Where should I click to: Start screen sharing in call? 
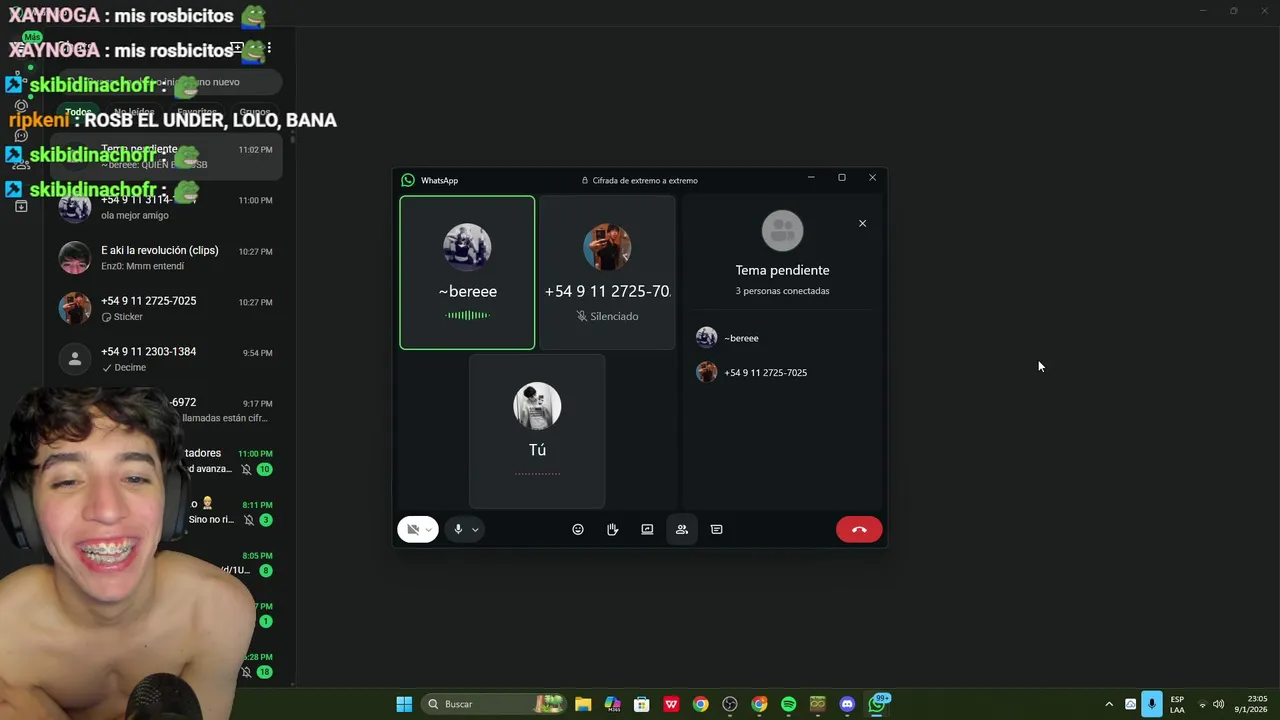tap(647, 529)
